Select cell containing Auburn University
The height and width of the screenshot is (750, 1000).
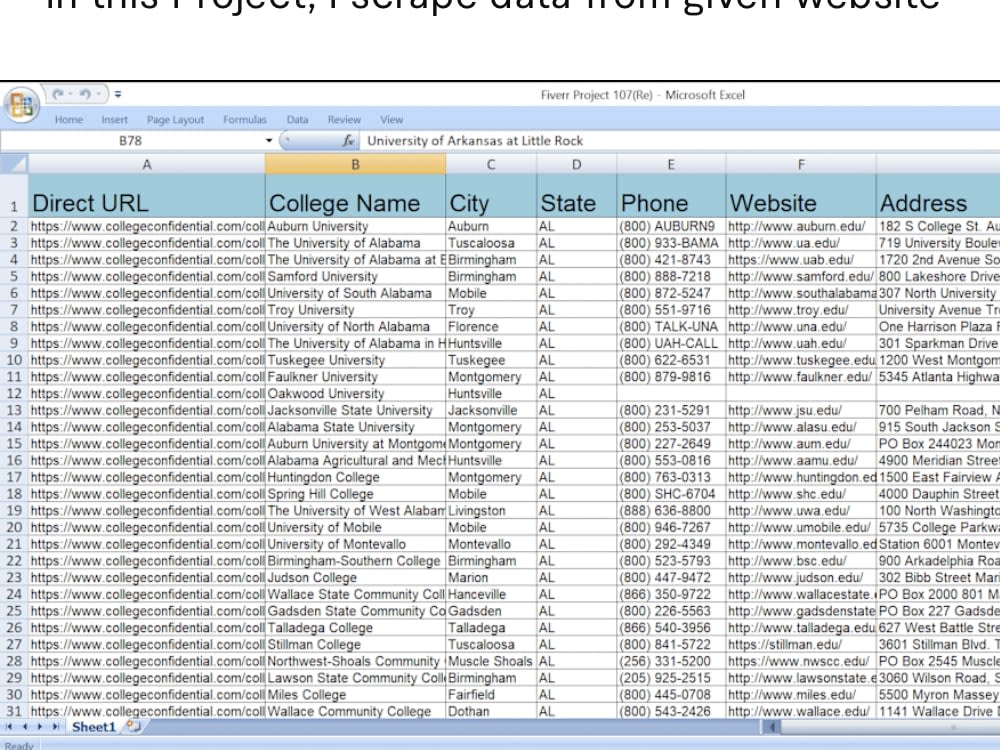tap(355, 226)
